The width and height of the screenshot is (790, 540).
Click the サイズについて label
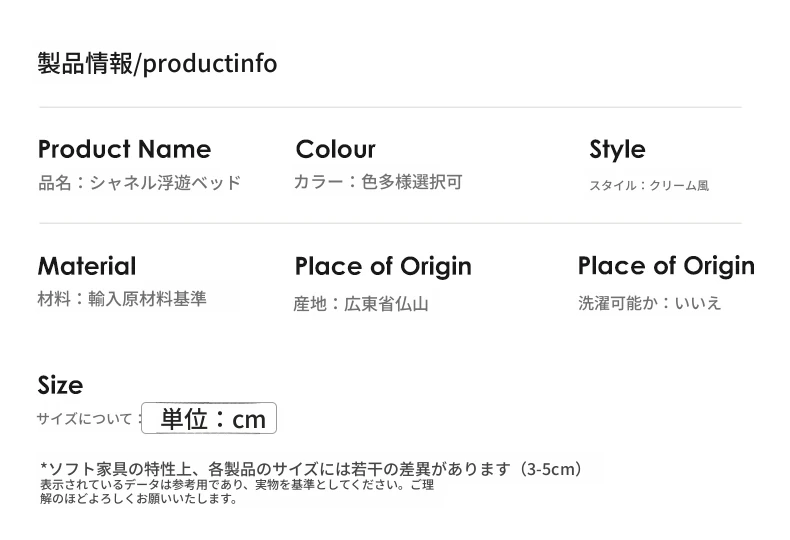84,419
